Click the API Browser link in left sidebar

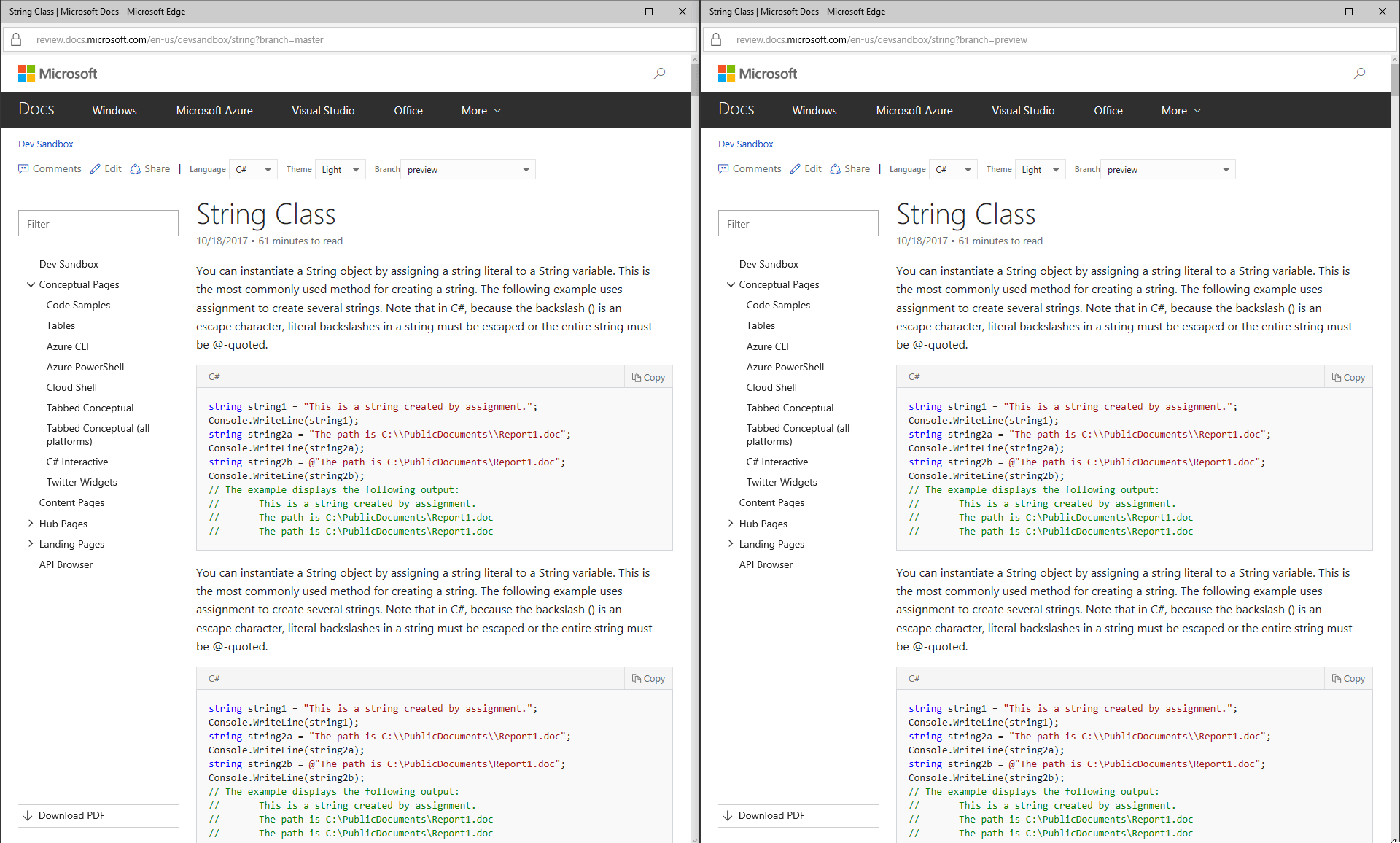(65, 564)
